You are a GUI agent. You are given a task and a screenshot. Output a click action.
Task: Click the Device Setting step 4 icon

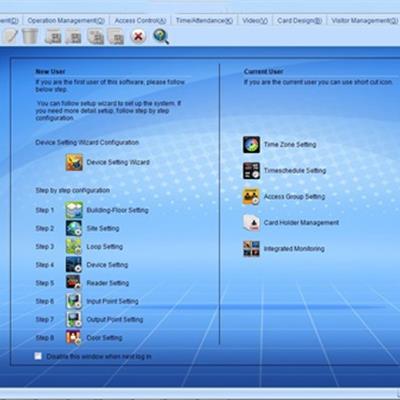(74, 265)
